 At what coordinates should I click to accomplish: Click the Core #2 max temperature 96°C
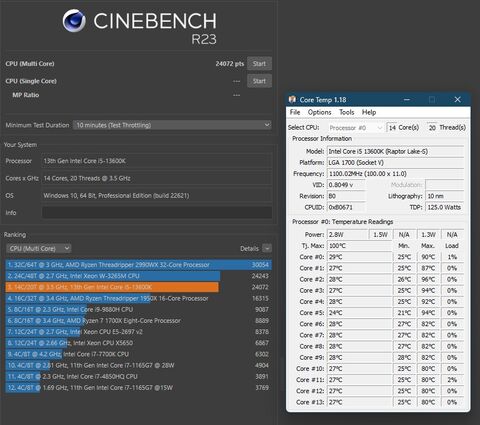pos(428,279)
